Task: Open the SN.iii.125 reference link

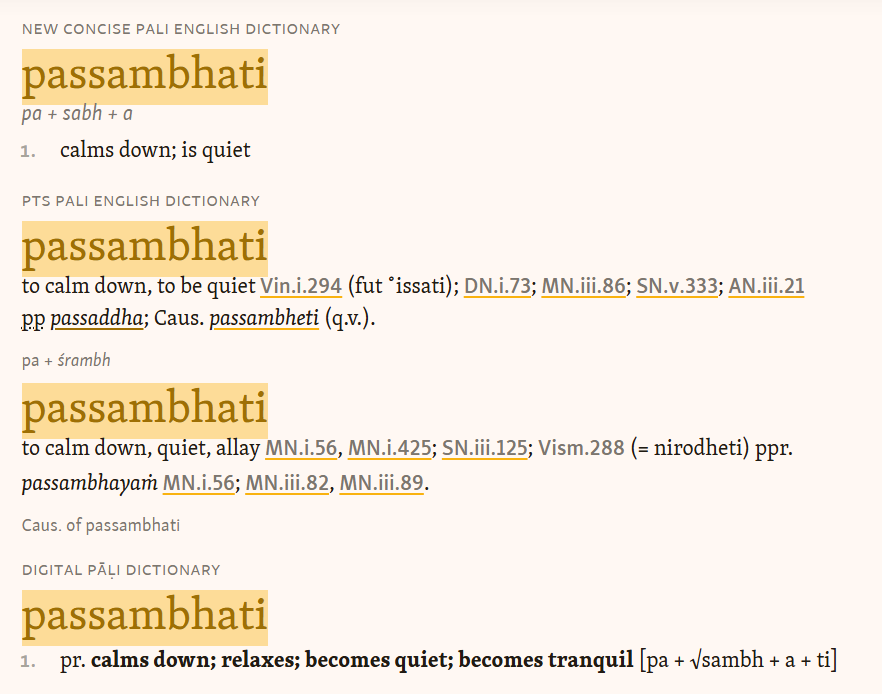Action: pyautogui.click(x=485, y=448)
